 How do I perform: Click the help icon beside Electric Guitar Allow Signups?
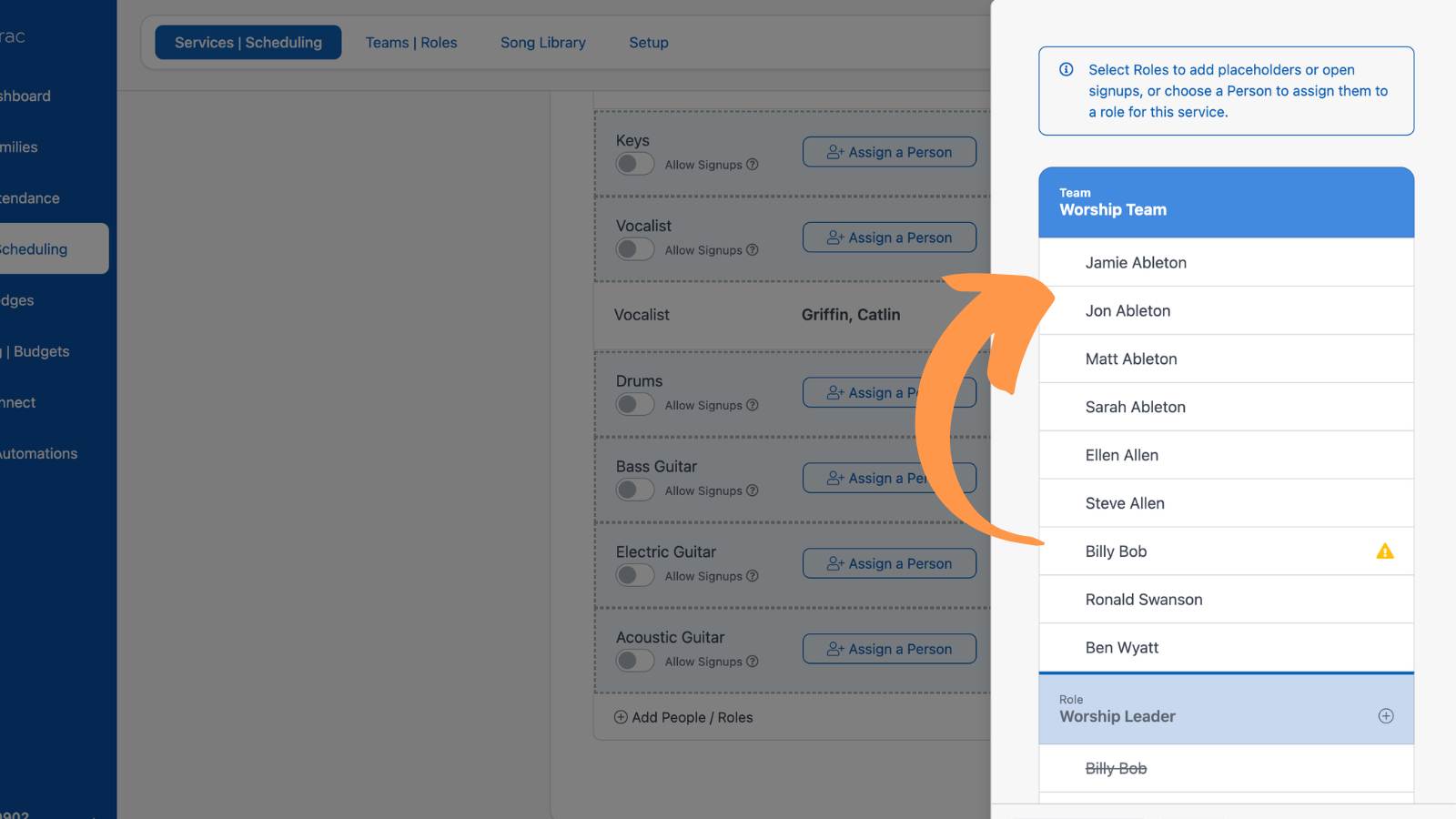coord(753,576)
